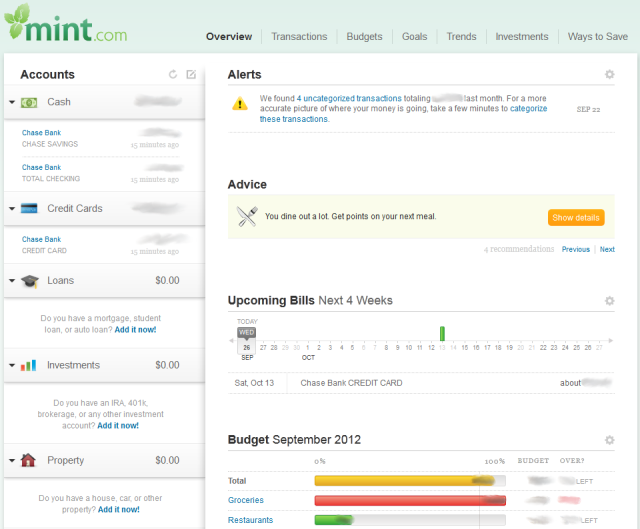This screenshot has width=640, height=529.
Task: Click the Restaurants green progress bar
Action: [x=334, y=520]
